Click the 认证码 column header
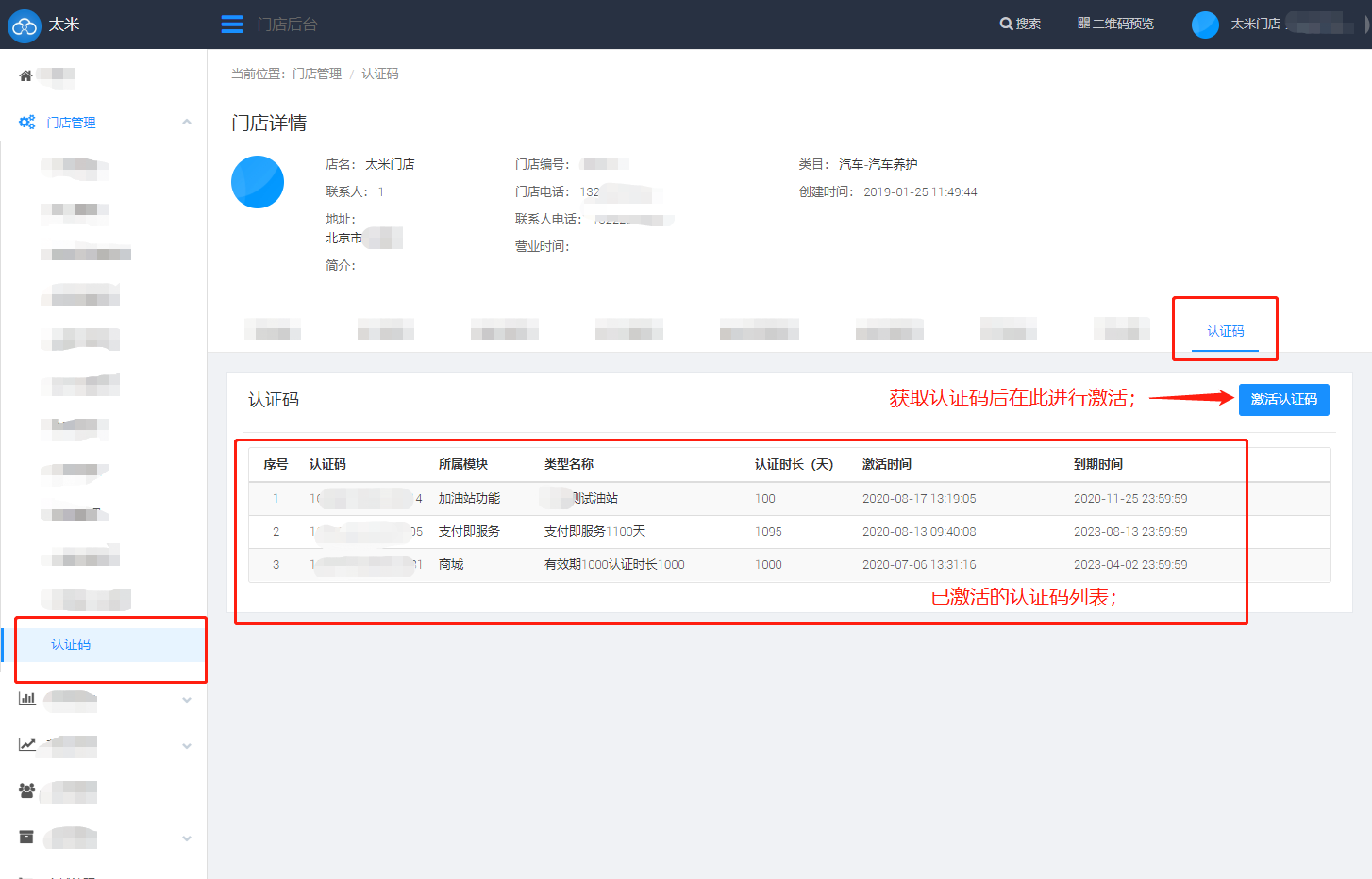 (x=327, y=464)
